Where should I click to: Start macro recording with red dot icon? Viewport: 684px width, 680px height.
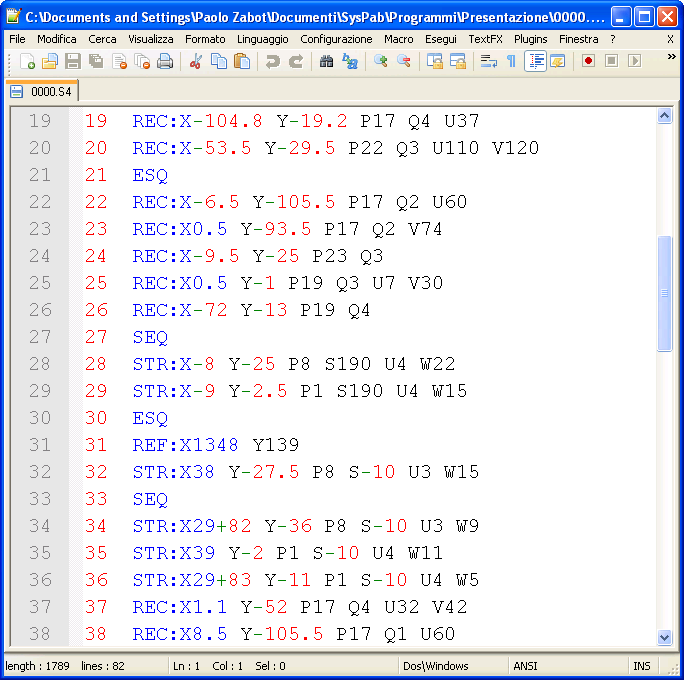tap(588, 61)
